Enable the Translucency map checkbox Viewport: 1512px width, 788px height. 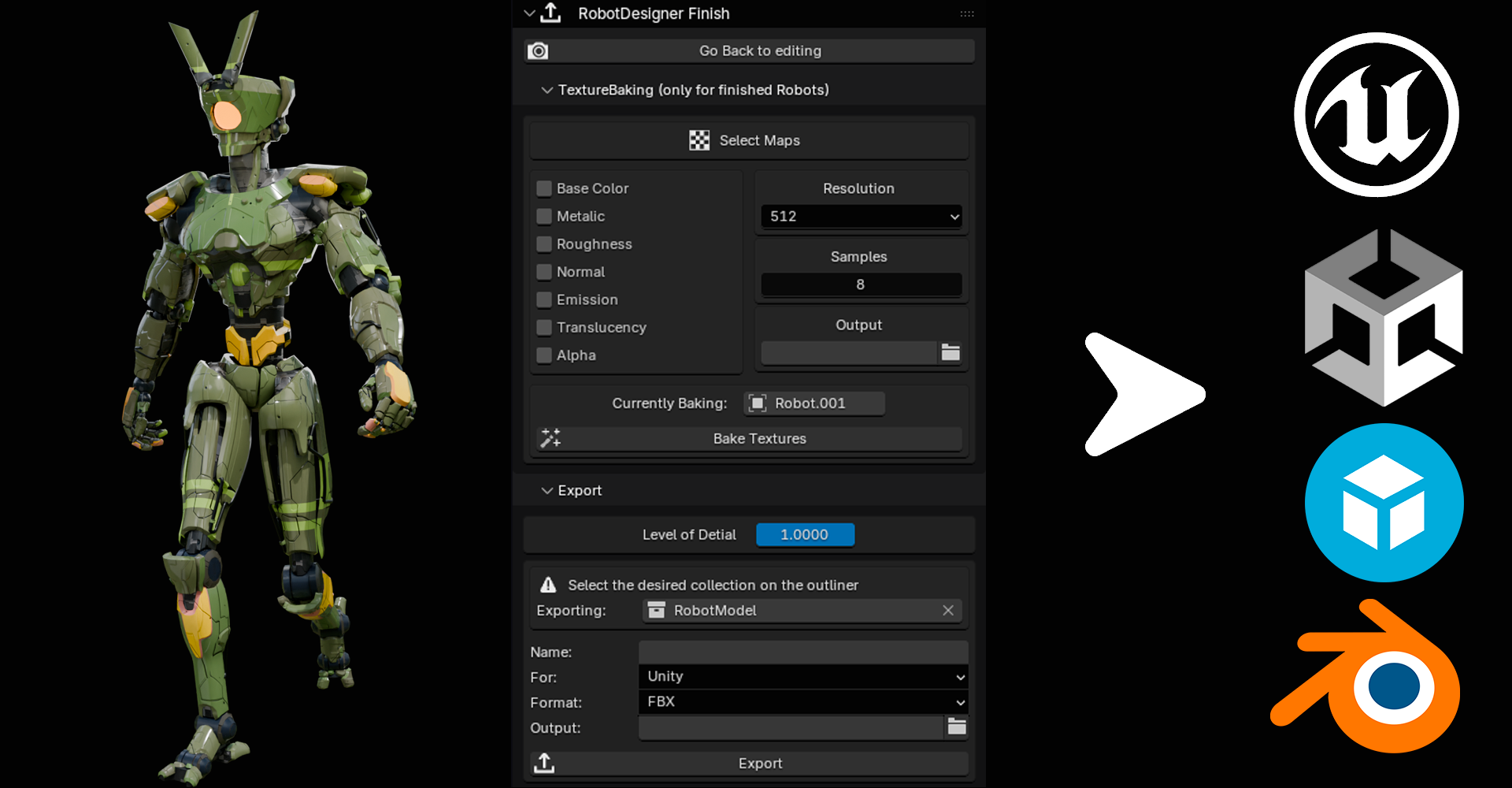click(544, 327)
